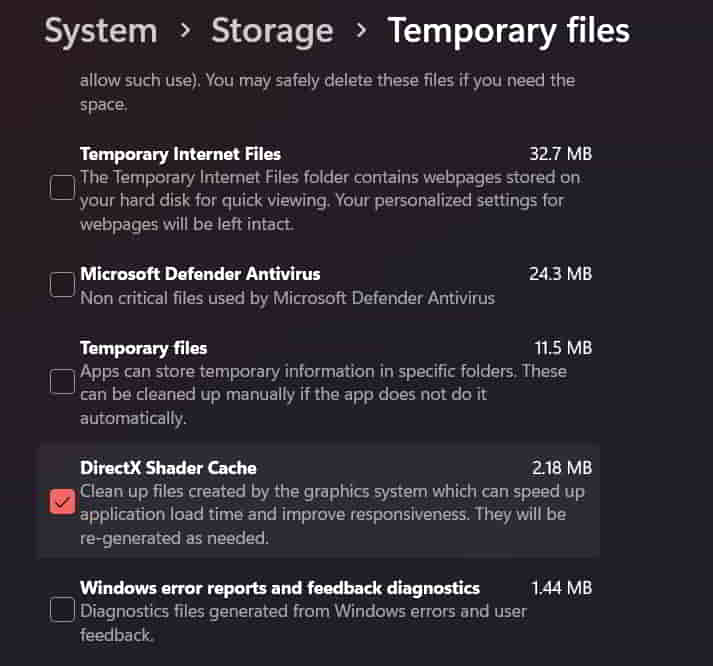Click the 24.3 MB size value

(560, 273)
